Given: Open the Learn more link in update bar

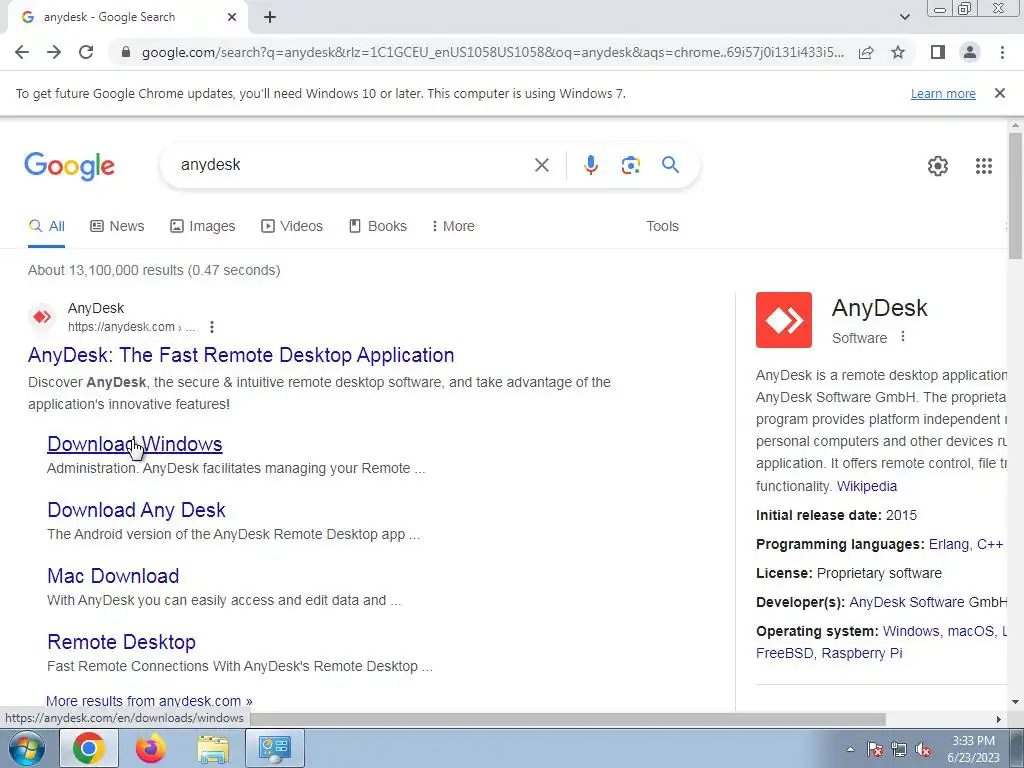Looking at the screenshot, I should tap(943, 93).
